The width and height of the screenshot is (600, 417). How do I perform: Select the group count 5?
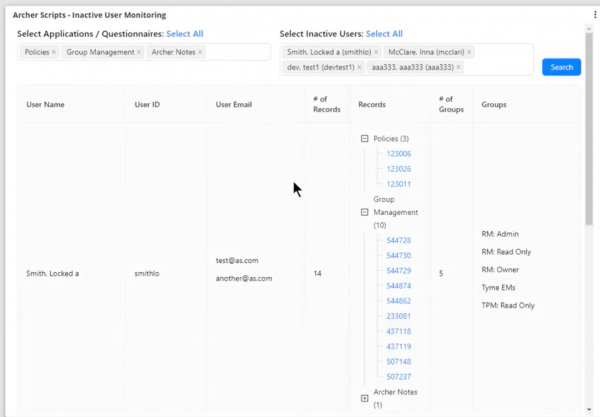pos(441,274)
